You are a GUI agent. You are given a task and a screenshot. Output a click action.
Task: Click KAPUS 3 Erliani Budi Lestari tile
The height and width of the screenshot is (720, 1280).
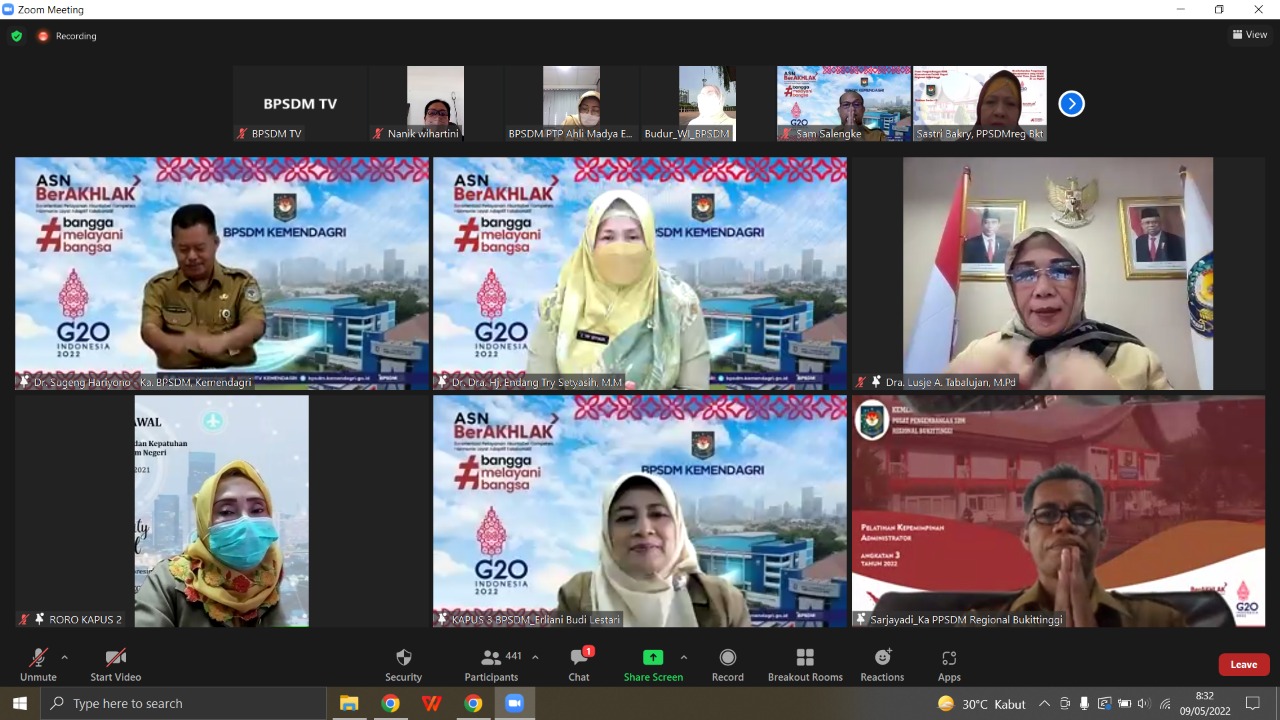[x=640, y=511]
